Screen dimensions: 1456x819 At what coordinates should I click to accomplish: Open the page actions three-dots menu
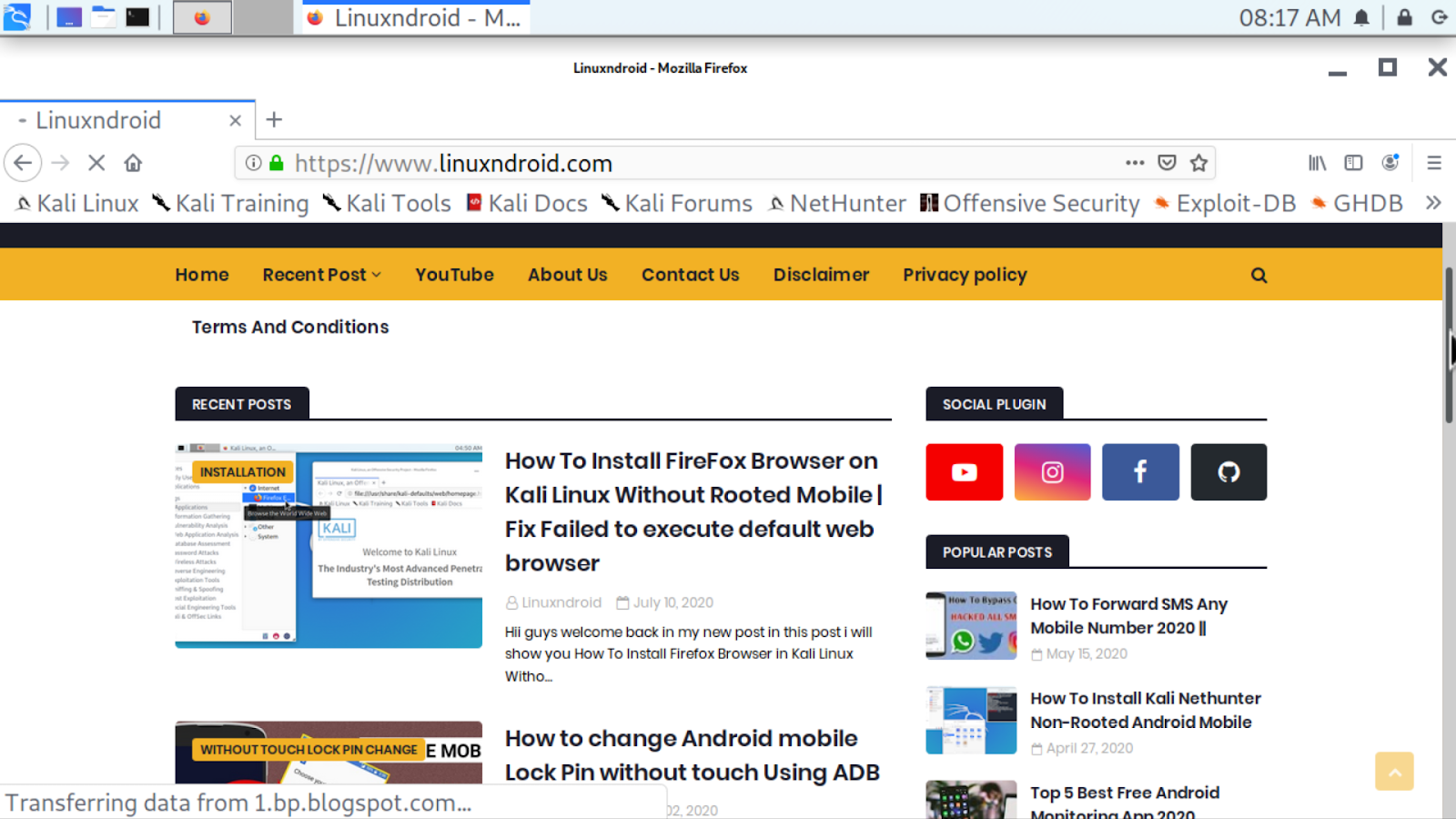click(x=1135, y=163)
